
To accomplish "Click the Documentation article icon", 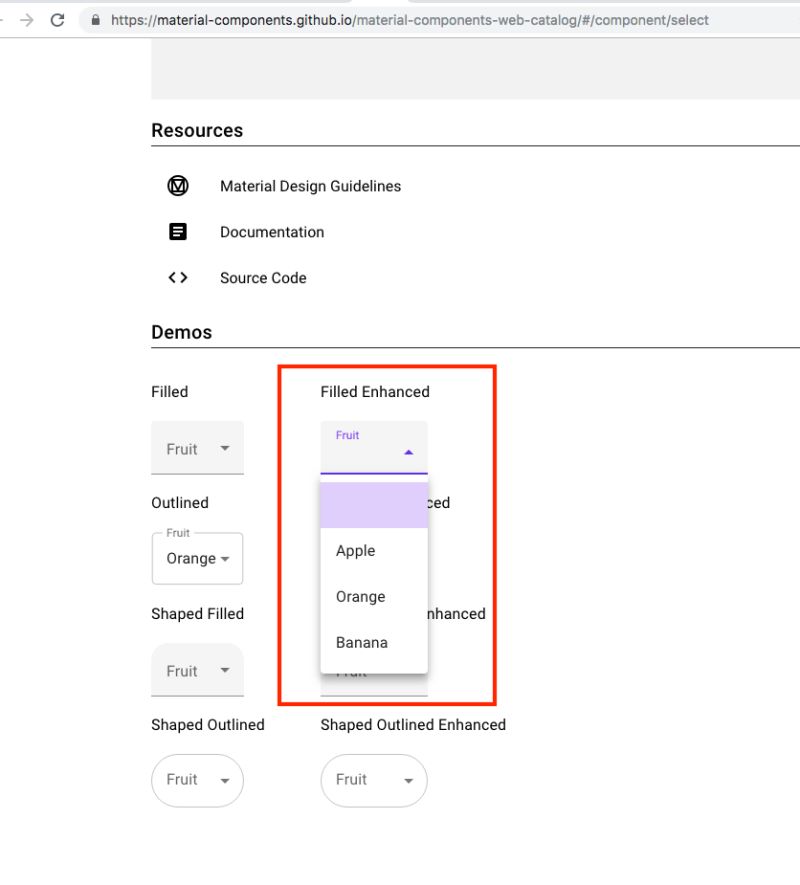I will click(177, 231).
